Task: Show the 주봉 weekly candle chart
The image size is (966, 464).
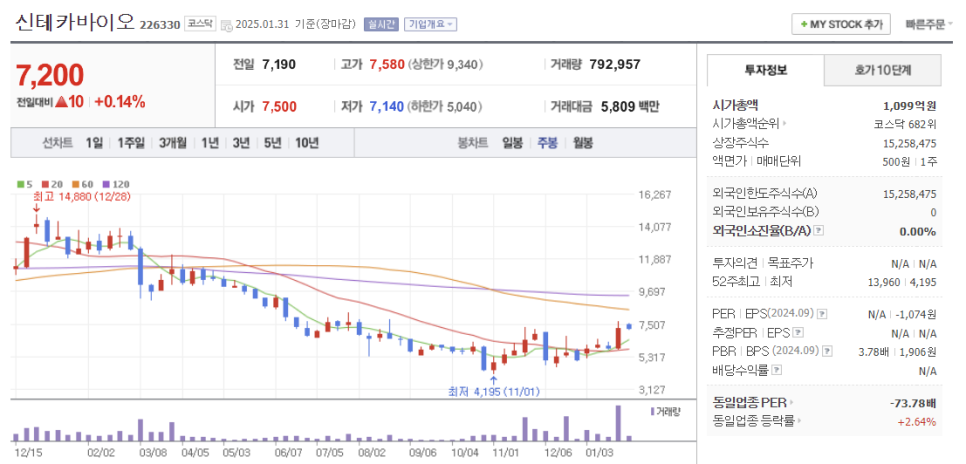Action: (547, 143)
